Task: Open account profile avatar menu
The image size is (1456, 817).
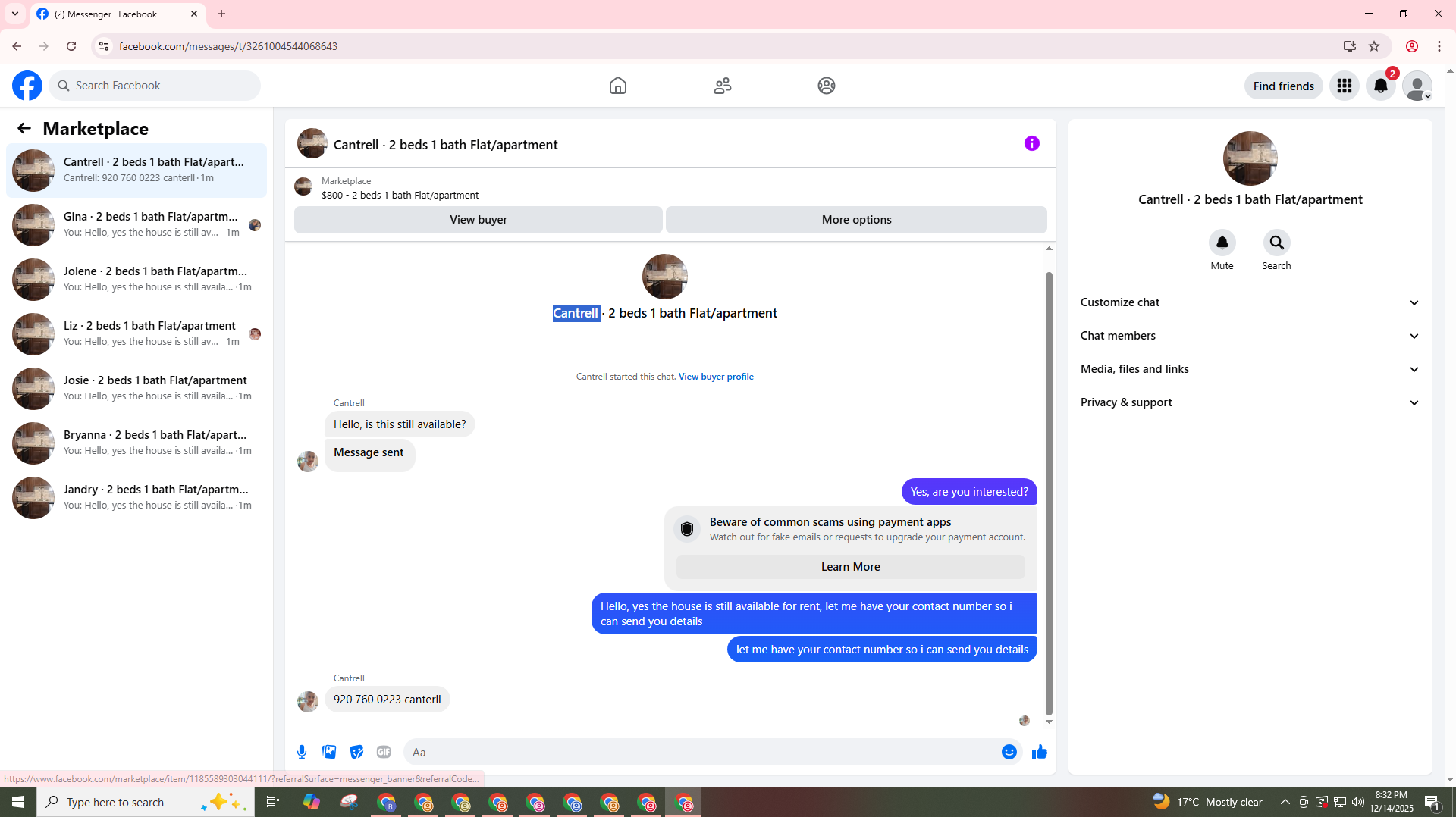Action: [x=1417, y=86]
